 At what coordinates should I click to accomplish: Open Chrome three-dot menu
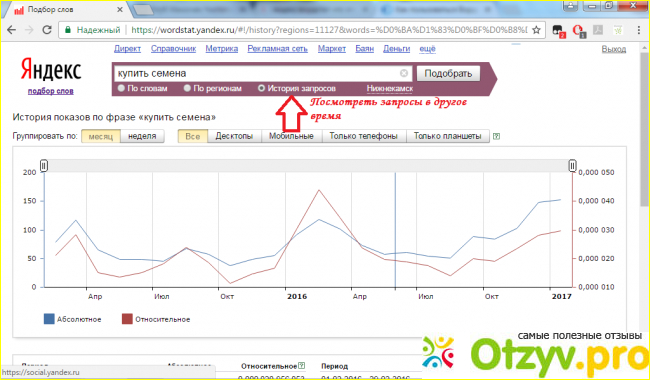click(639, 30)
